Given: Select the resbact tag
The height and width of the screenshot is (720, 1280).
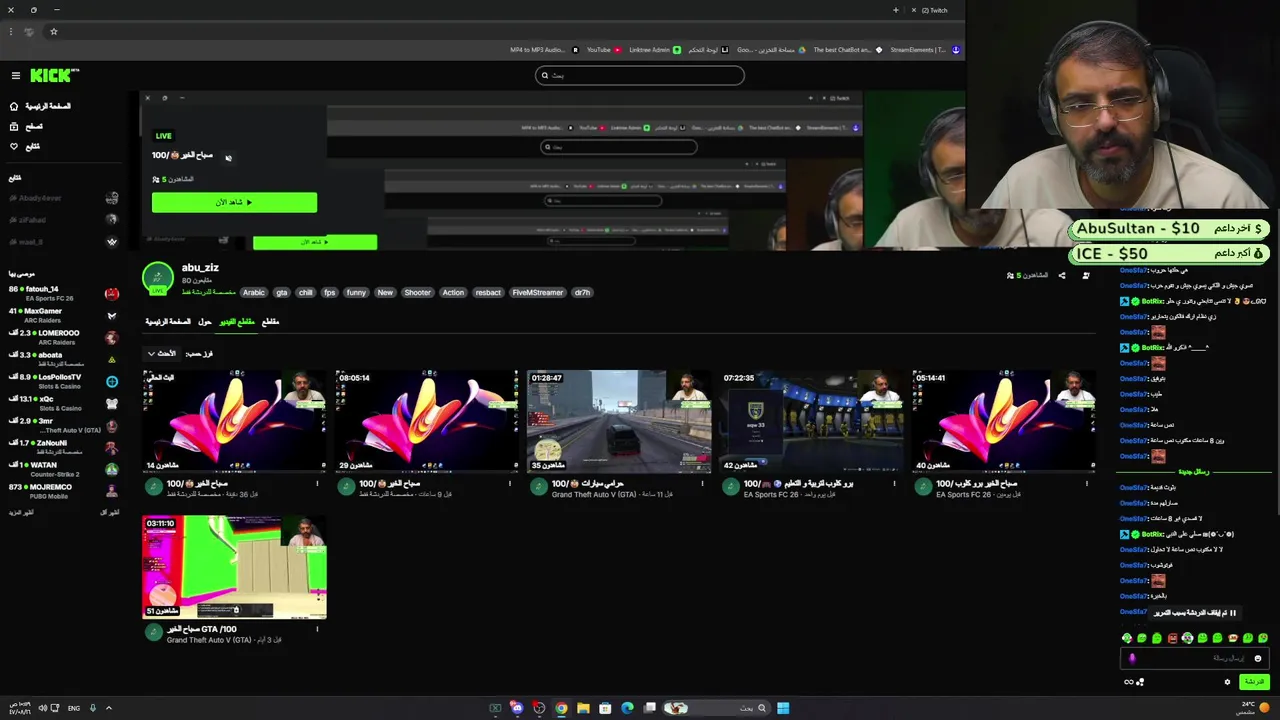Looking at the screenshot, I should click(x=488, y=293).
